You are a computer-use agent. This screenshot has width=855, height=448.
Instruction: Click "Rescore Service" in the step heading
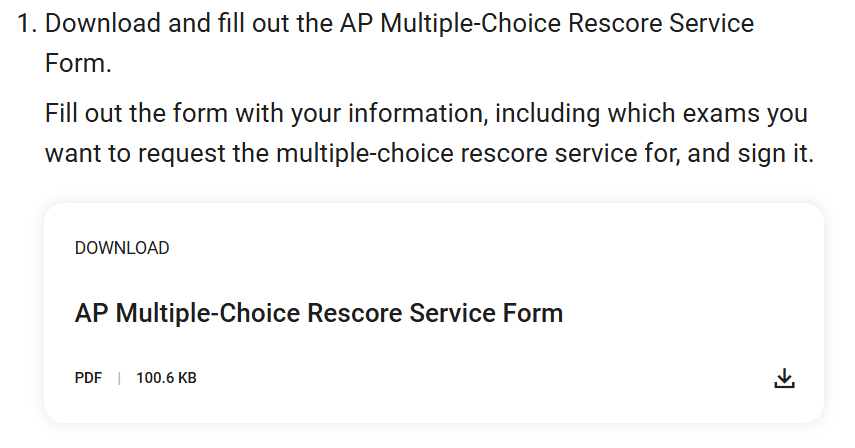661,23
